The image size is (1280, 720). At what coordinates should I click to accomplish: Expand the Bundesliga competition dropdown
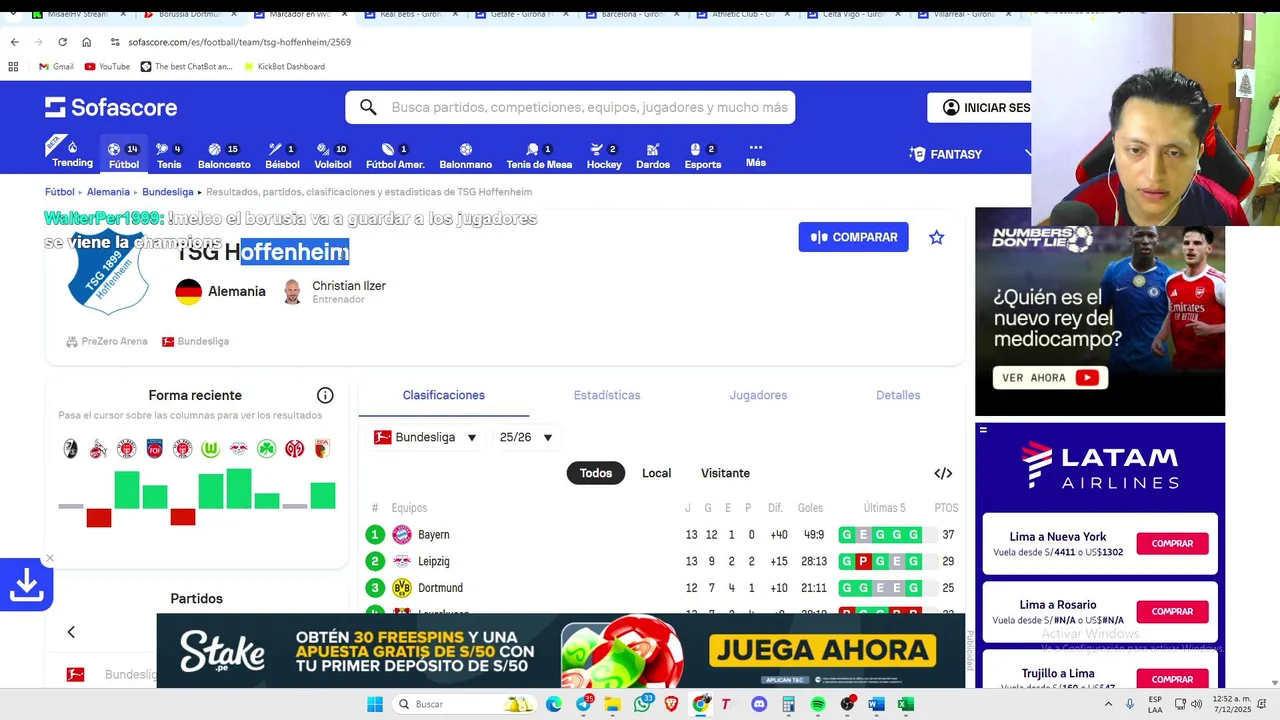[427, 437]
